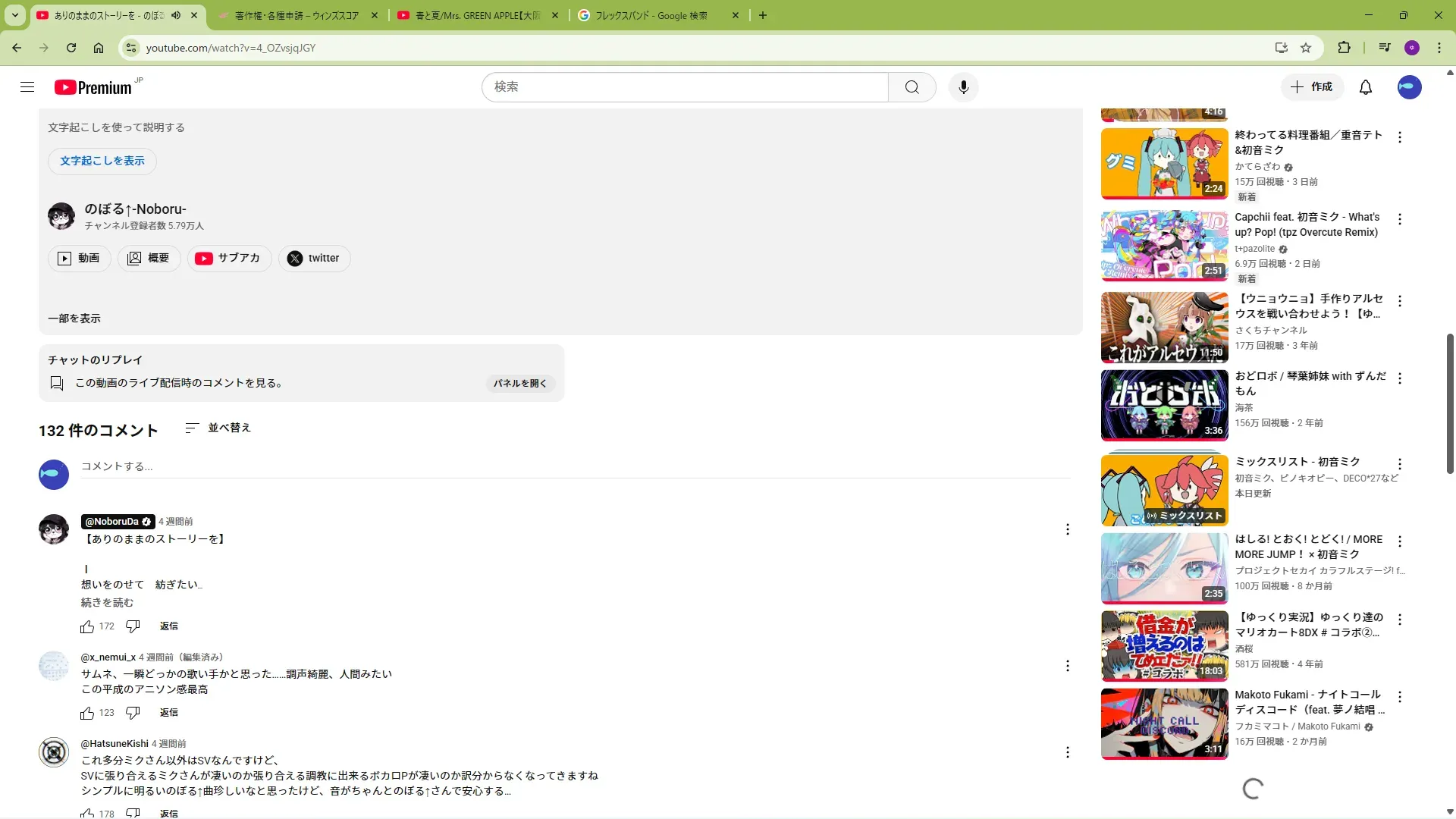
Task: Open the chat replay panel with パネルを開く
Action: [520, 384]
